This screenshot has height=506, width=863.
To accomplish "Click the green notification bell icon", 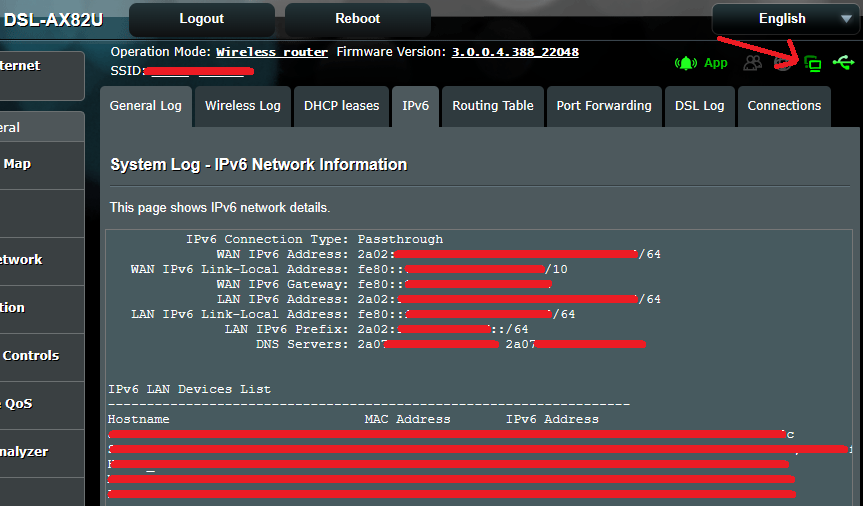I will click(x=685, y=63).
